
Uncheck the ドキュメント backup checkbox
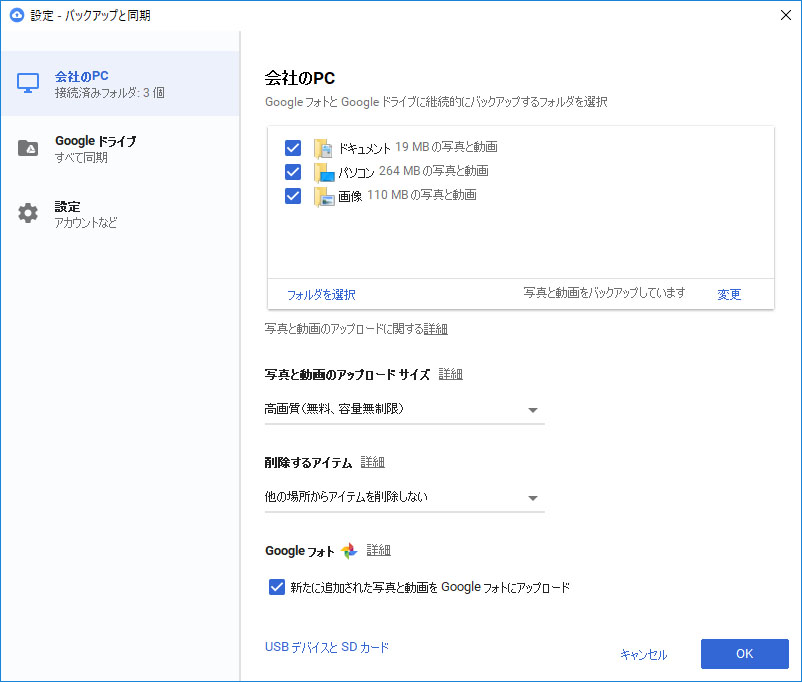292,148
